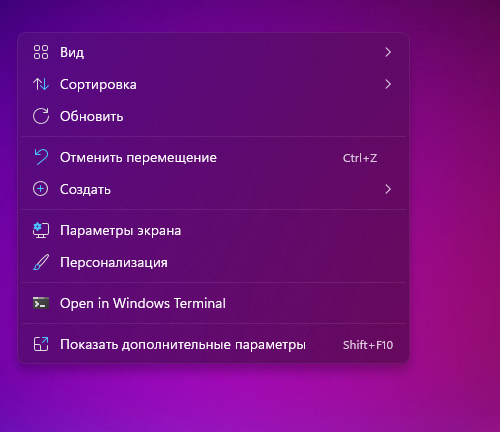Open Персонализация settings

(213, 262)
